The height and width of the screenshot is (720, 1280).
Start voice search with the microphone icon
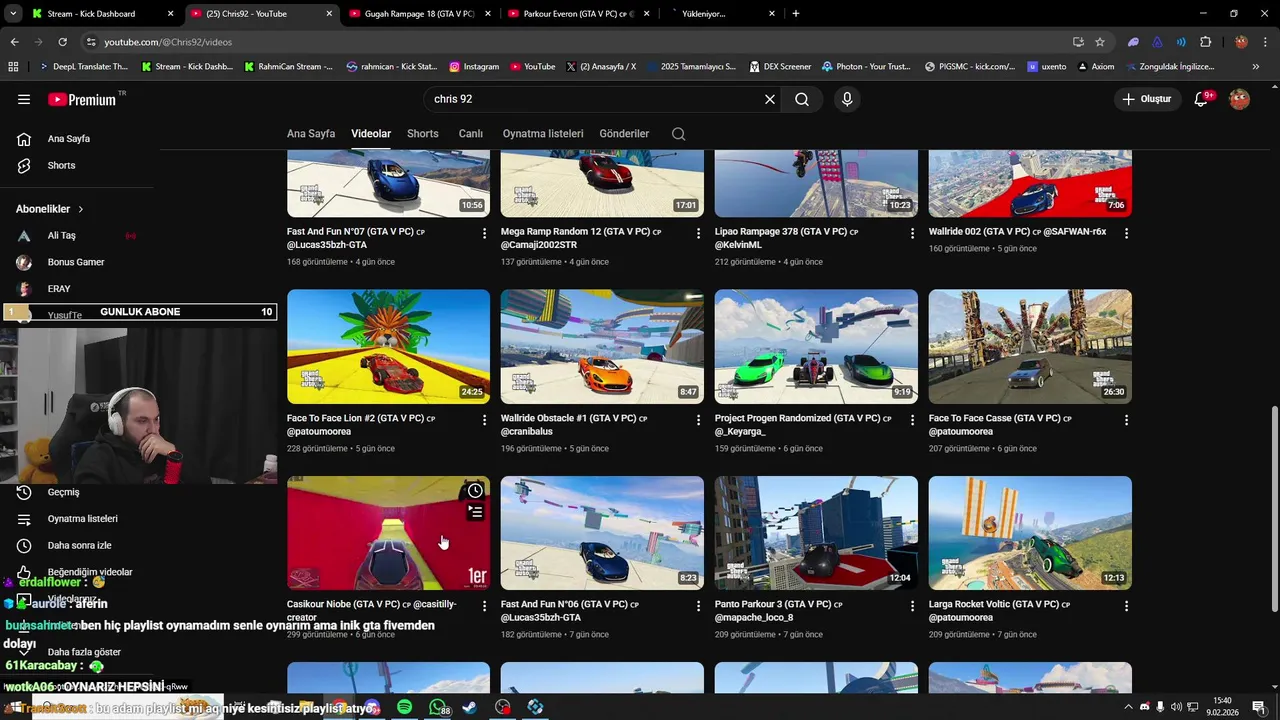click(x=847, y=99)
